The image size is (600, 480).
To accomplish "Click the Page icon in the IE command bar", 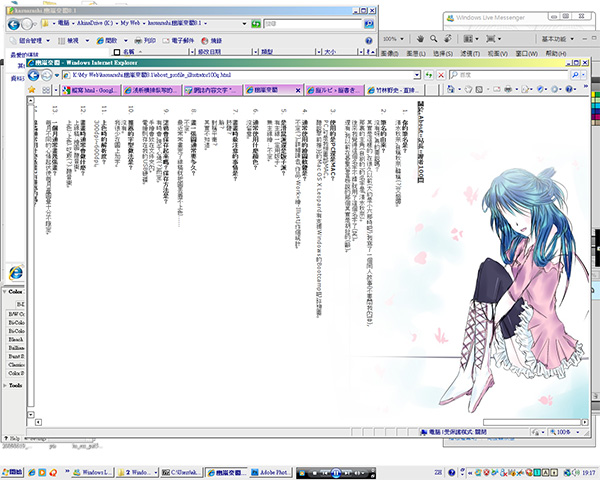I will tap(525, 90).
